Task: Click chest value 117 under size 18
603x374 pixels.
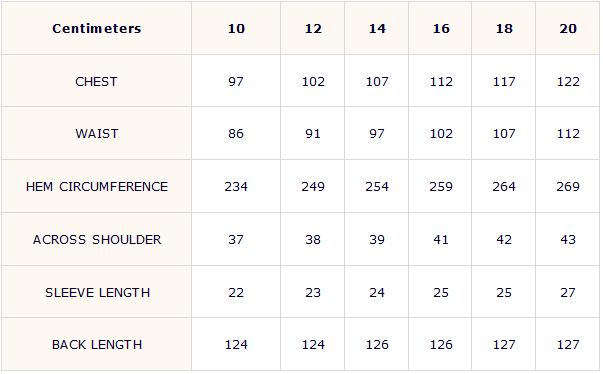Action: (x=504, y=81)
